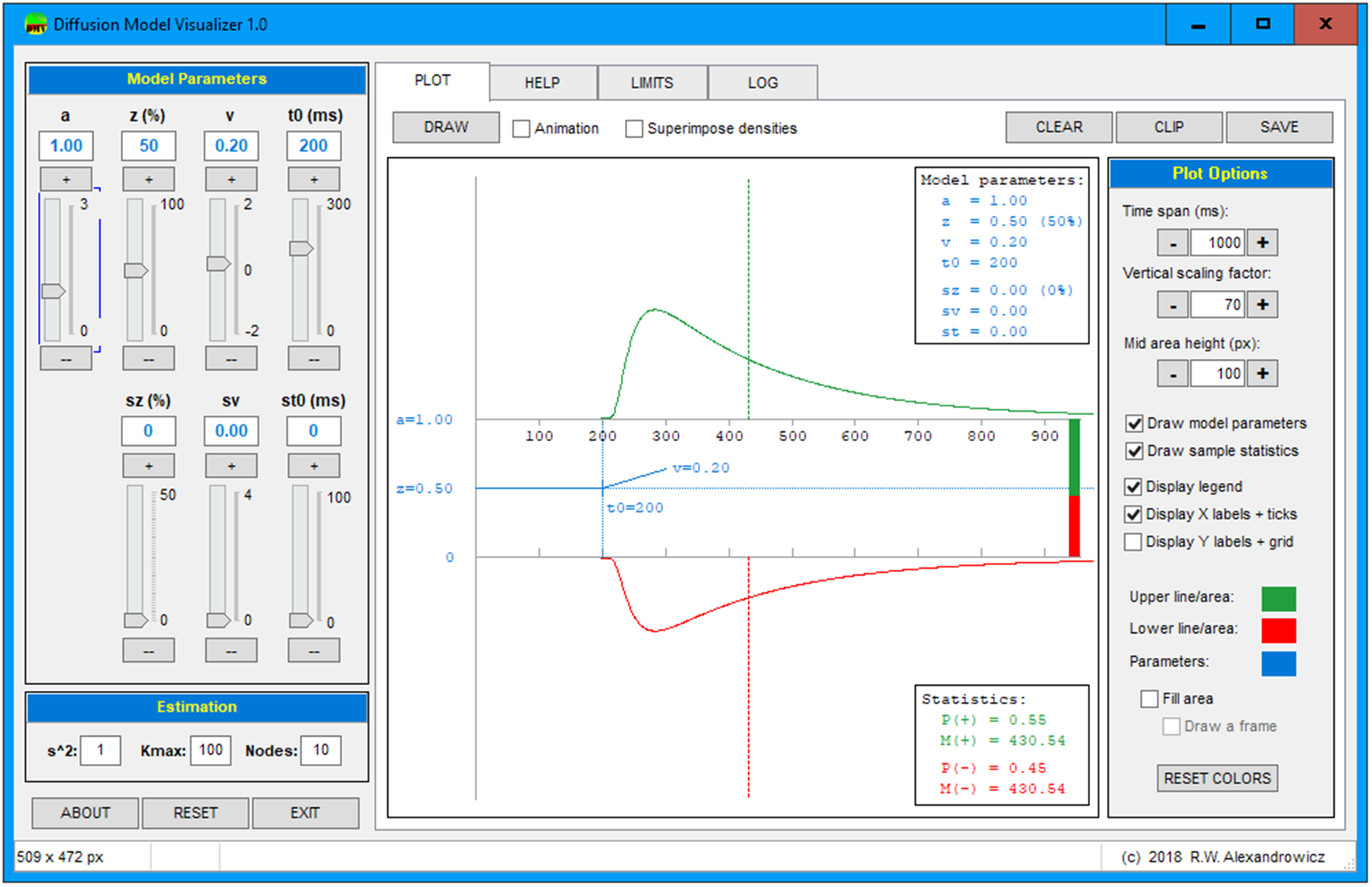Viewport: 1372px width, 887px height.
Task: Decrease sv with its minus button
Action: (x=232, y=651)
